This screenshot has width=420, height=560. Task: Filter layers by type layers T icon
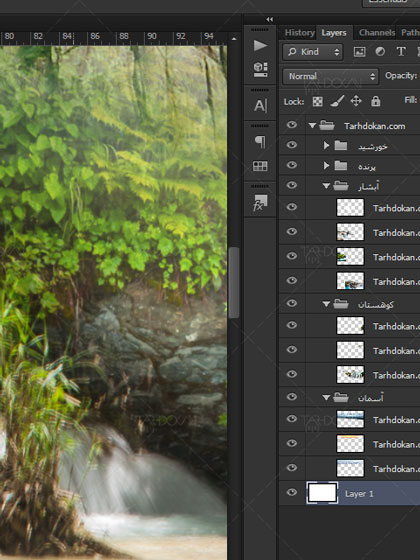click(401, 52)
